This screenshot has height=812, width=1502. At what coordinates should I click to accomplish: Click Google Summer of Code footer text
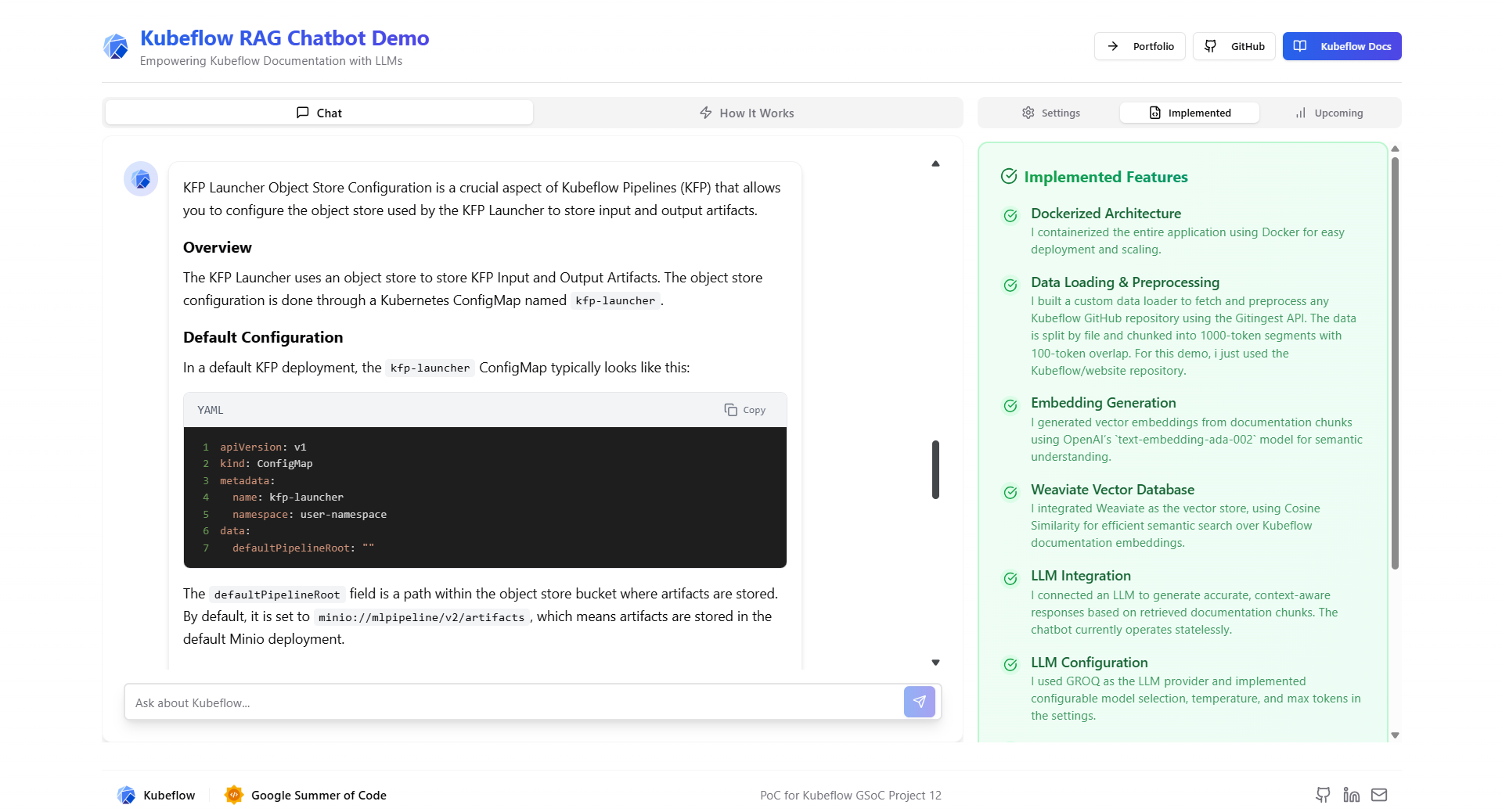[319, 795]
